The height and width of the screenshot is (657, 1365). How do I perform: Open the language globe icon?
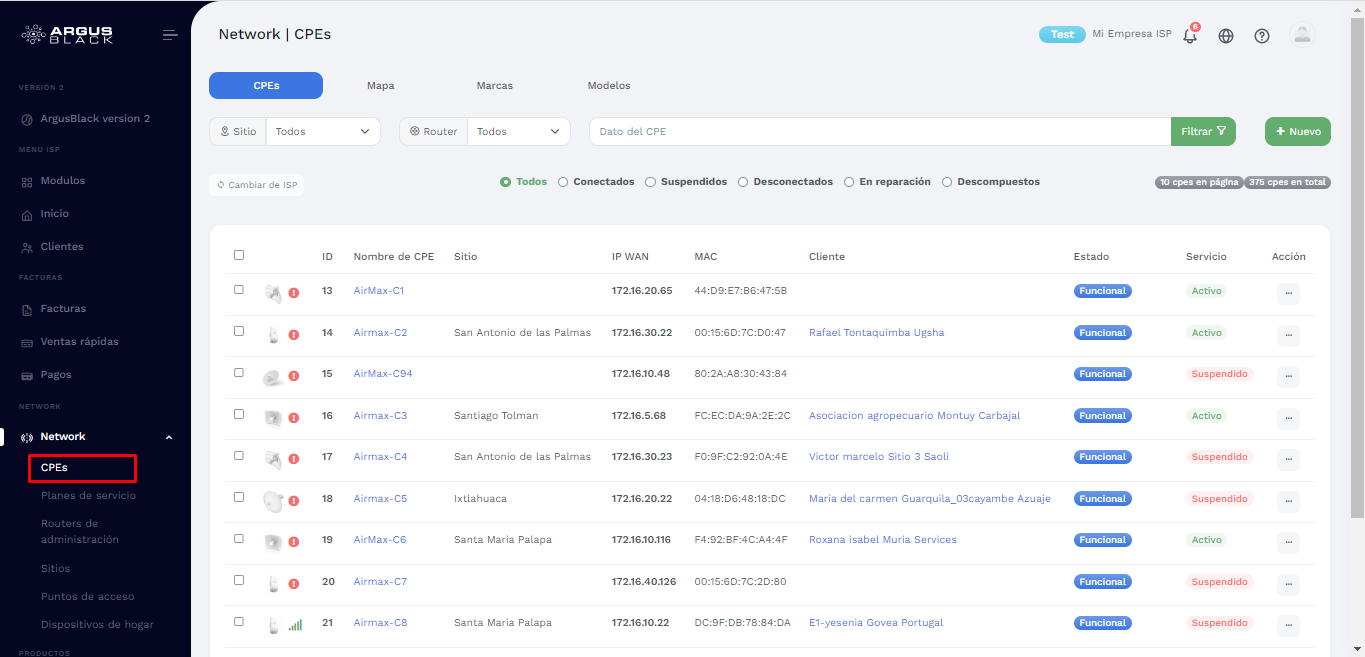tap(1226, 36)
